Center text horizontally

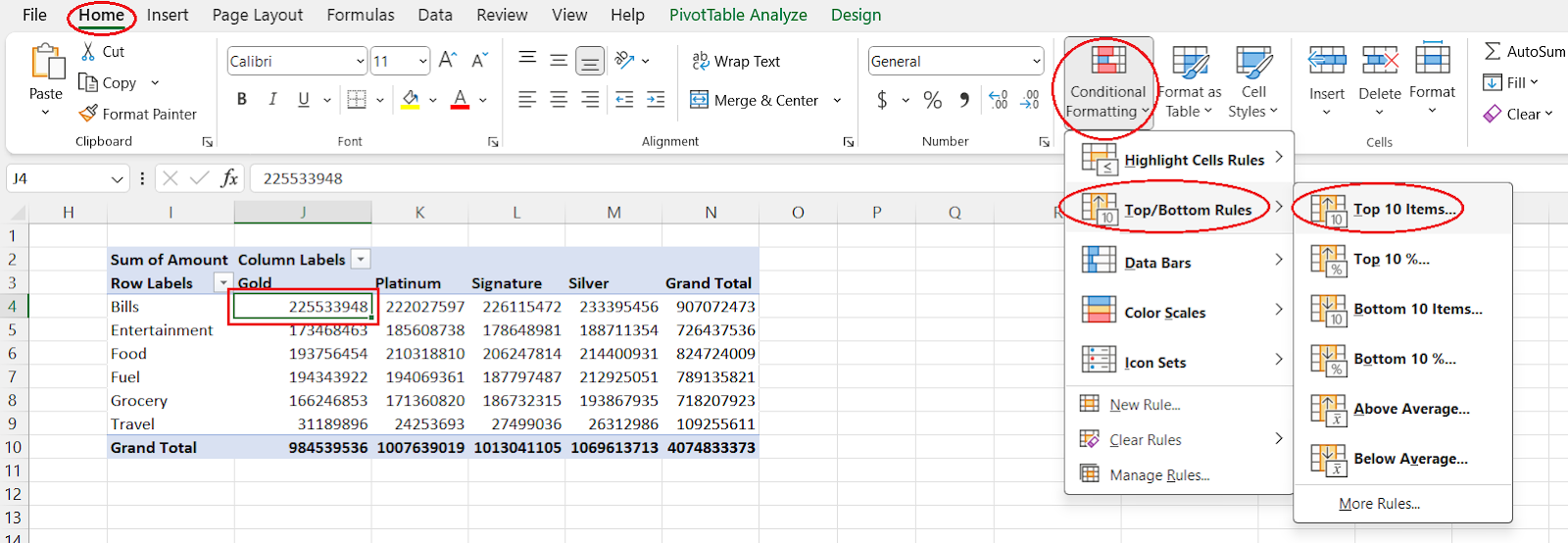[x=559, y=99]
